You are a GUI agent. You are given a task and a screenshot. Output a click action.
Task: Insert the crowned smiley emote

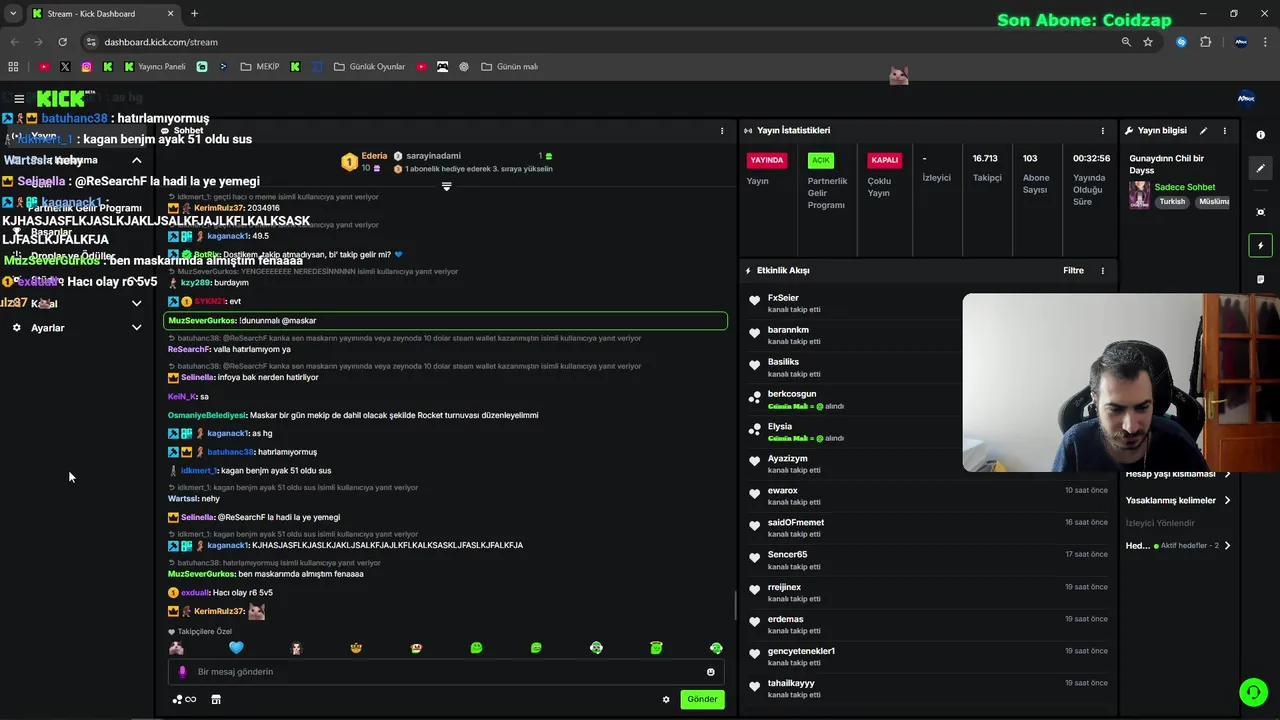click(356, 648)
